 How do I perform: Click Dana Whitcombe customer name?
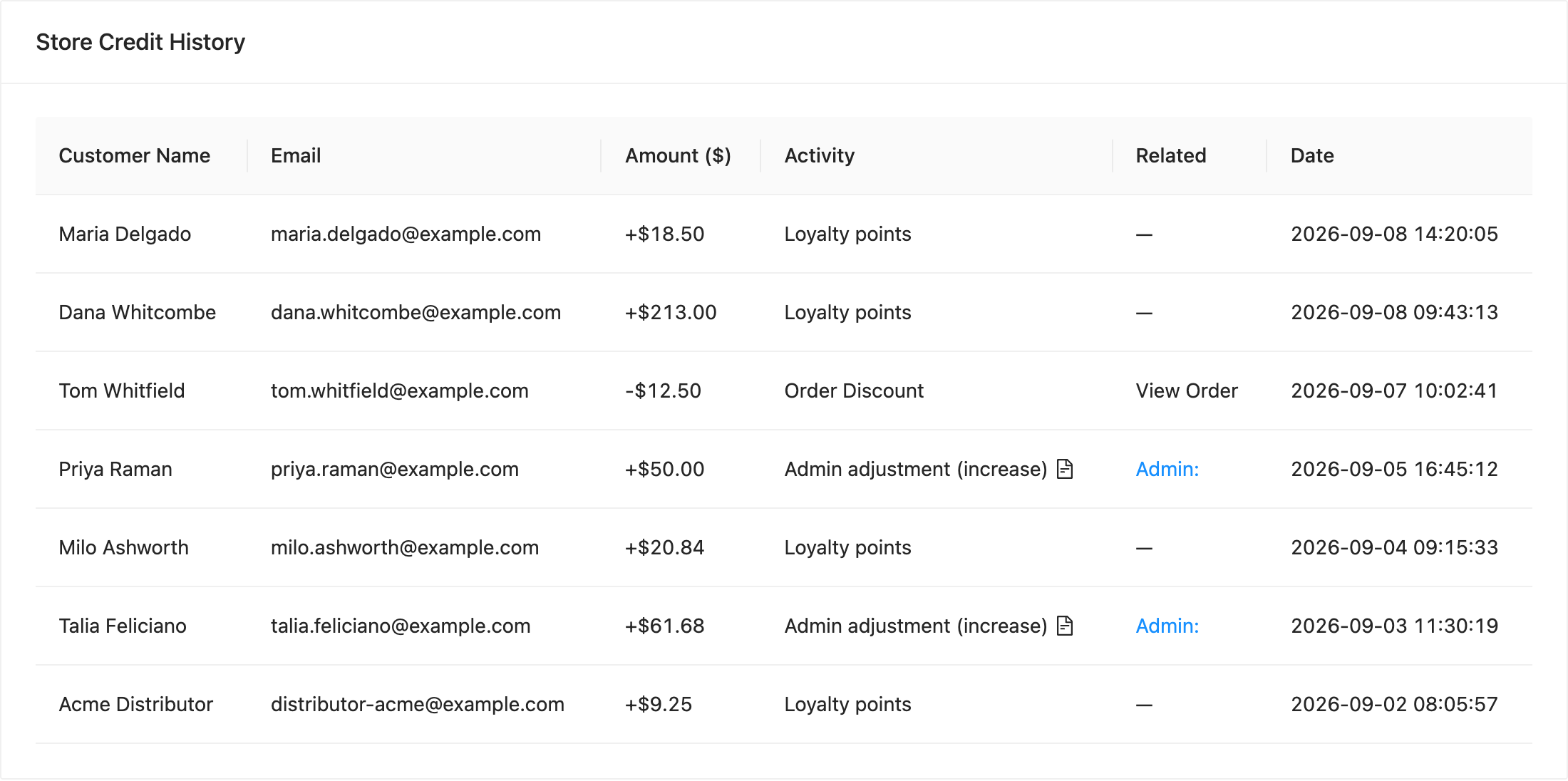coord(137,312)
